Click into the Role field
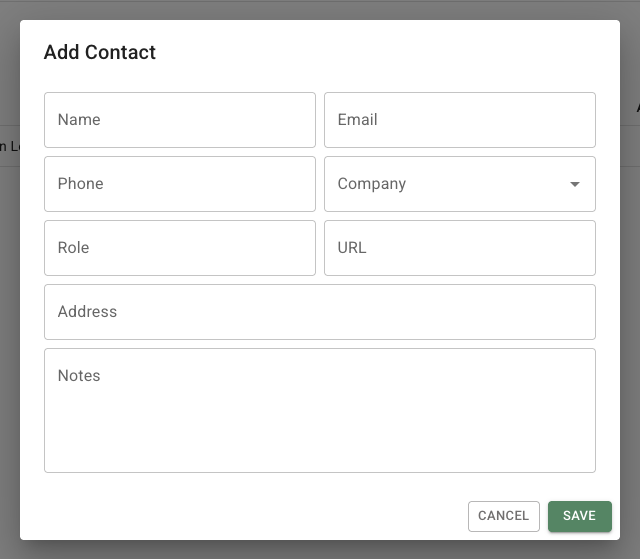Screen dimensions: 640x559 coord(180,248)
